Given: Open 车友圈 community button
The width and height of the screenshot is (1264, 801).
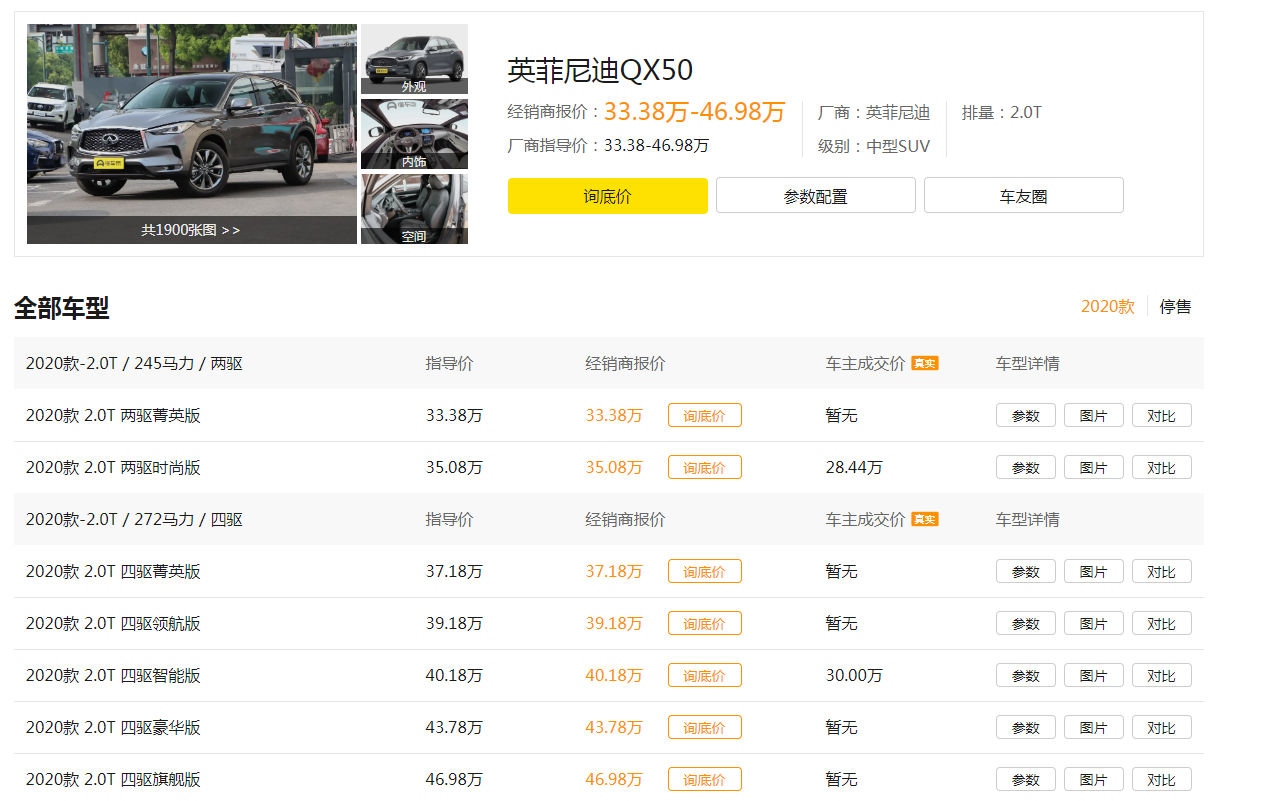Looking at the screenshot, I should coord(1024,196).
